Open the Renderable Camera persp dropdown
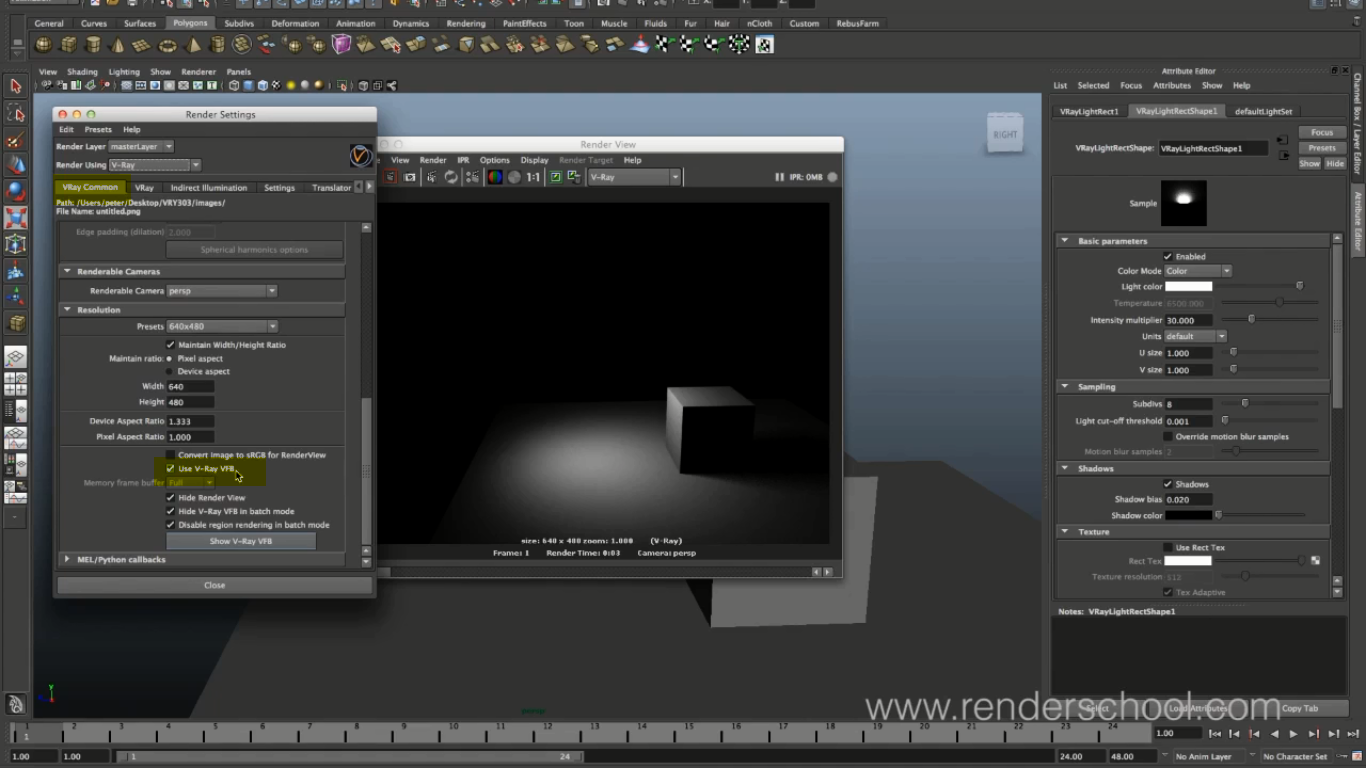 pyautogui.click(x=221, y=291)
